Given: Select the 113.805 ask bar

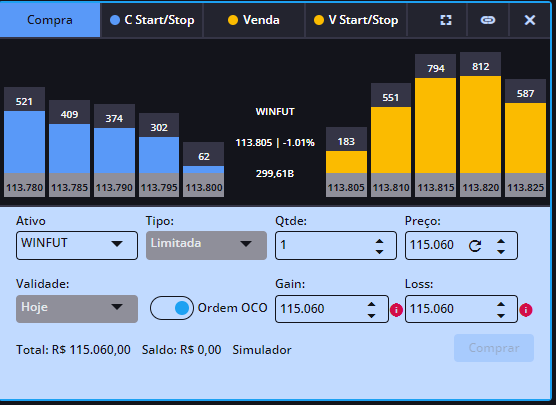Looking at the screenshot, I should tap(346, 162).
